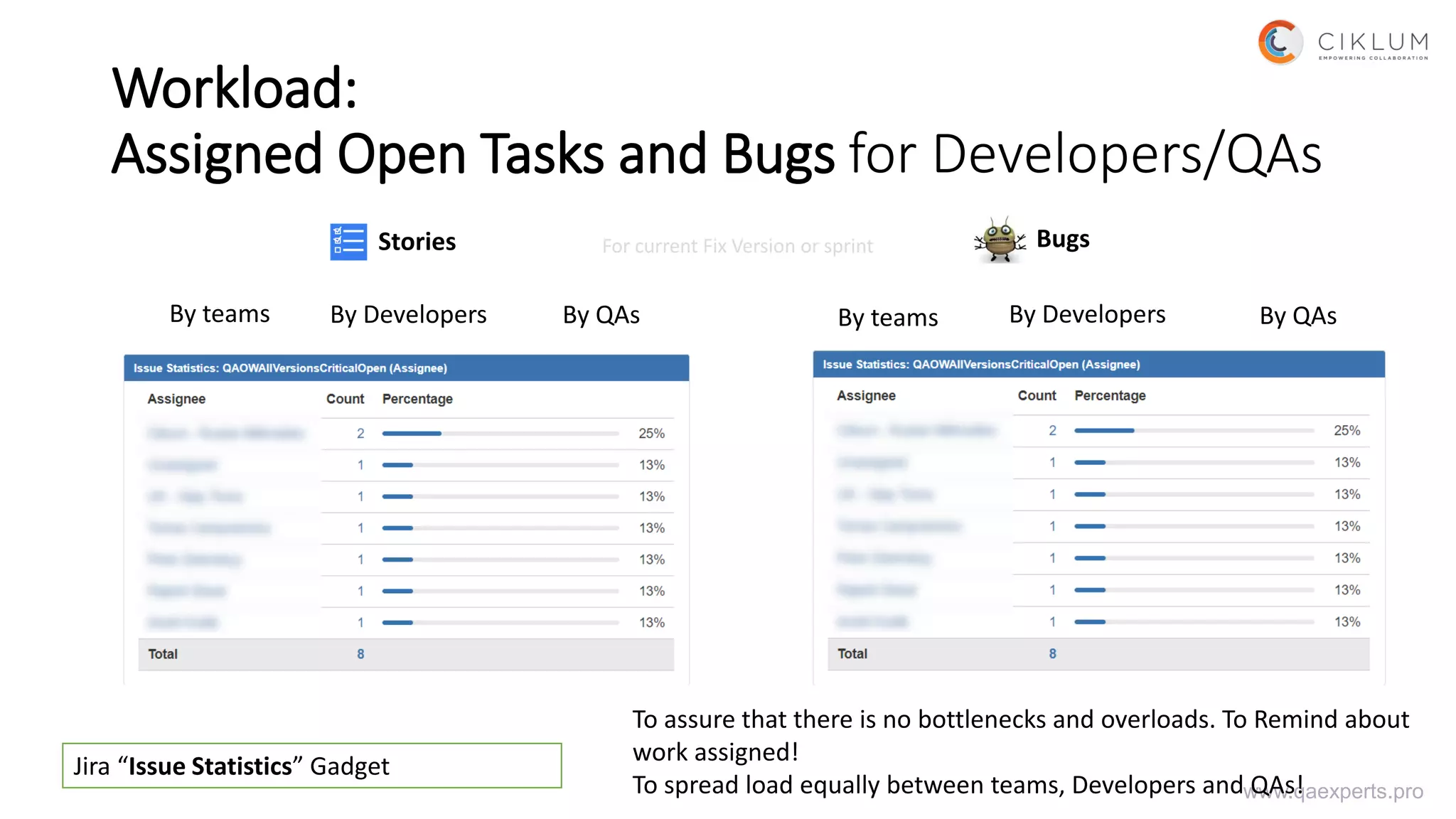The height and width of the screenshot is (819, 1456).
Task: Click 25% value in left table
Action: [651, 433]
